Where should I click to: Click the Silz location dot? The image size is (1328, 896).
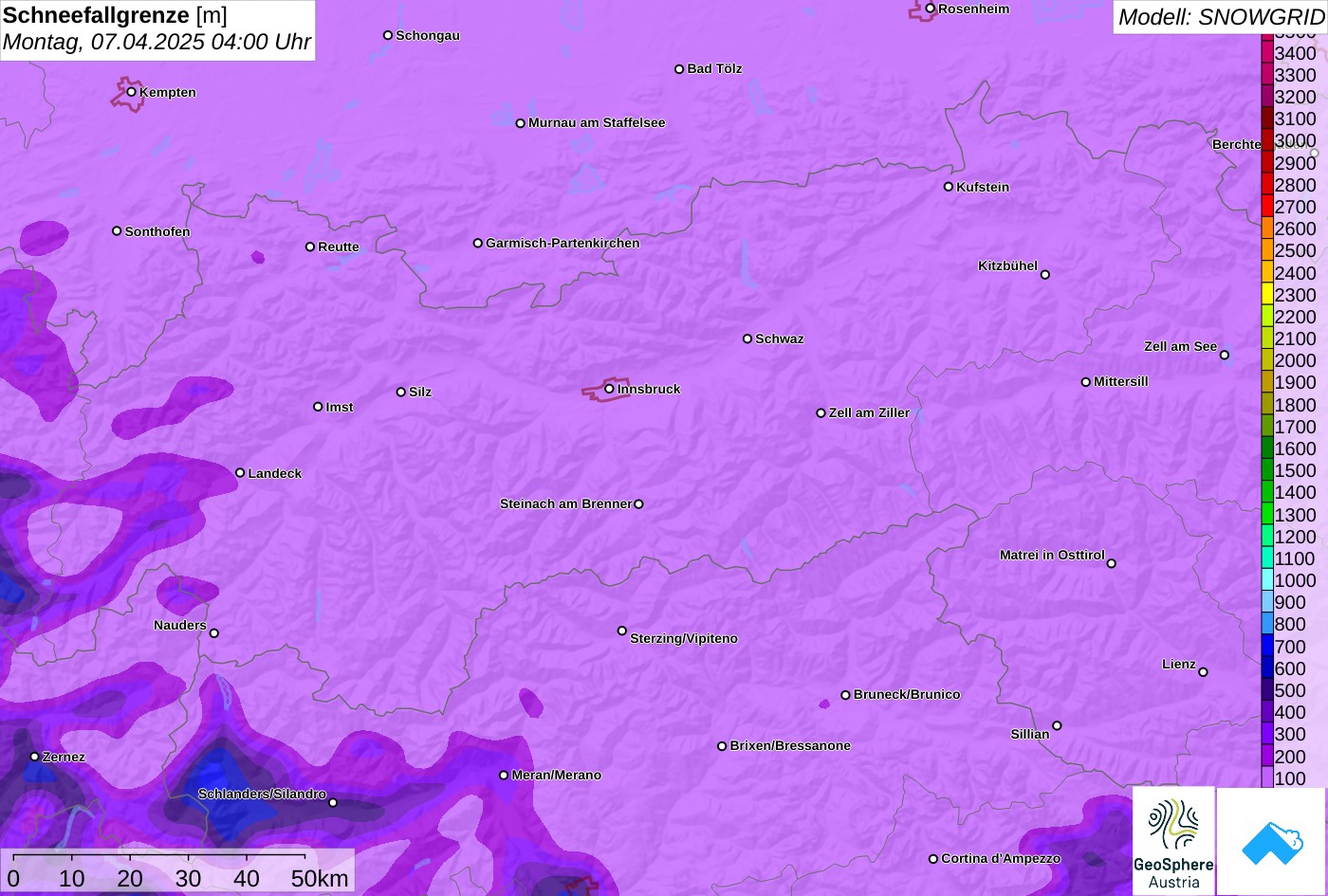click(401, 392)
